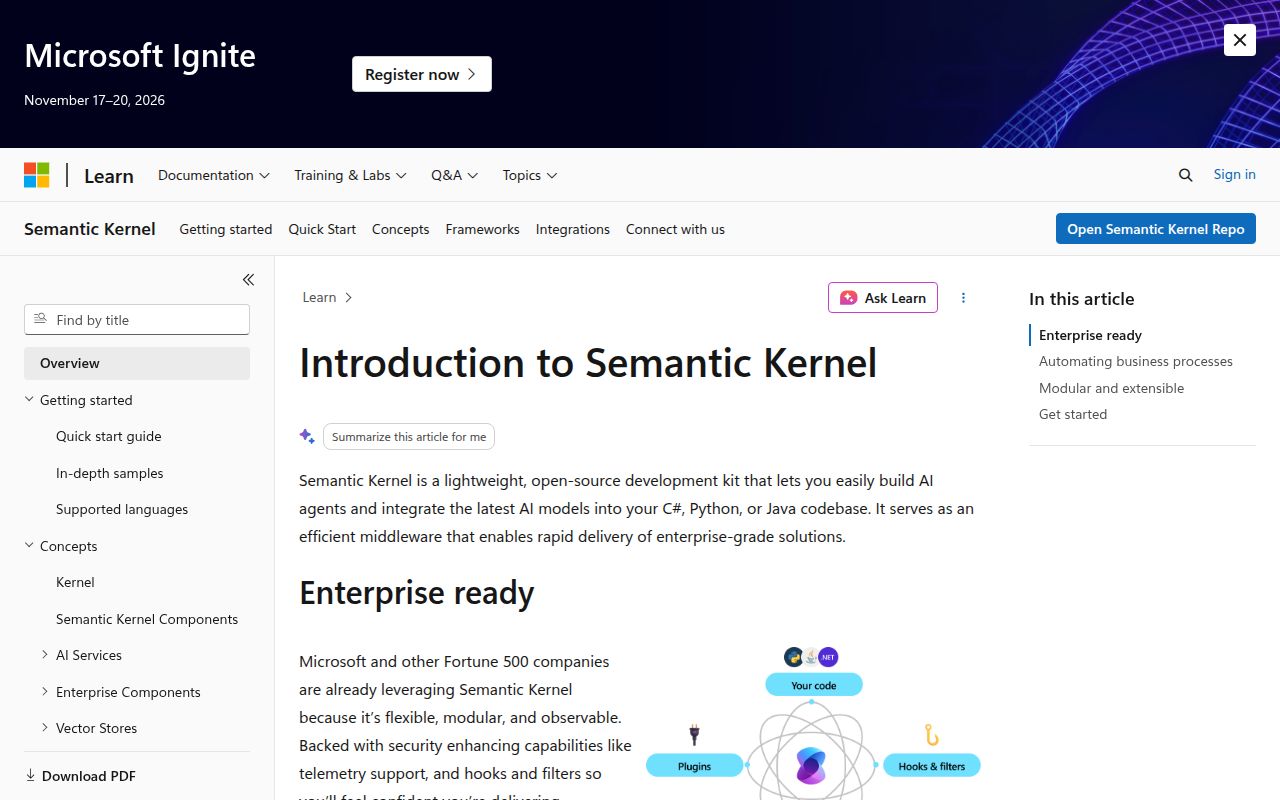Open the Topics dropdown

[530, 175]
